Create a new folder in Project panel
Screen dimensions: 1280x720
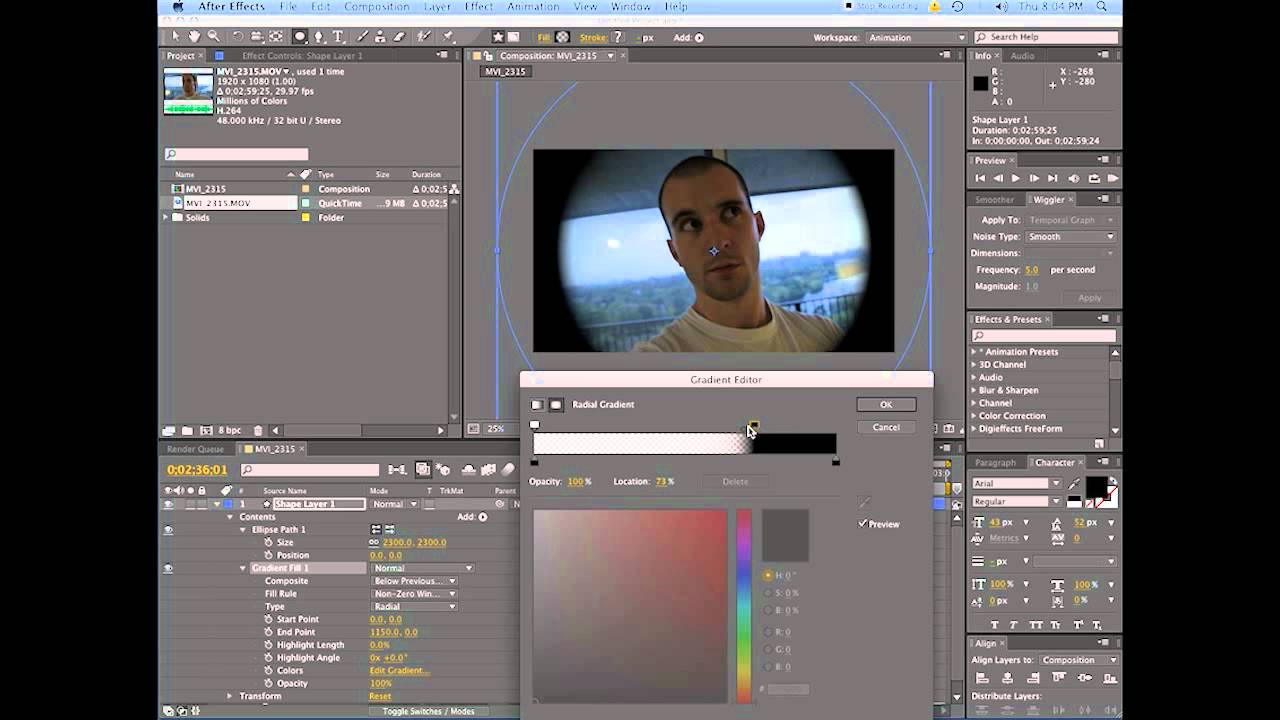pos(187,431)
